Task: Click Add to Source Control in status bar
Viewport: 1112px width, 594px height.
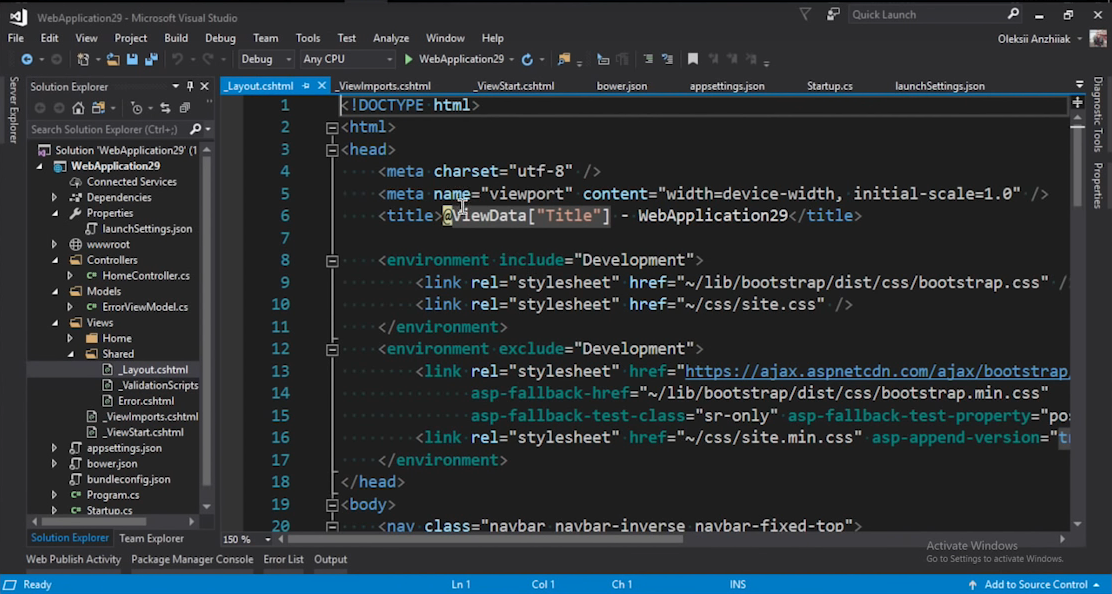Action: (x=1035, y=584)
